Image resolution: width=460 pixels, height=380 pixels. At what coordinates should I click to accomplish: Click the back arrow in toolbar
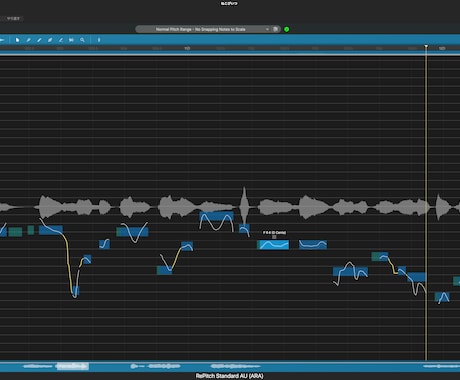tap(2, 40)
